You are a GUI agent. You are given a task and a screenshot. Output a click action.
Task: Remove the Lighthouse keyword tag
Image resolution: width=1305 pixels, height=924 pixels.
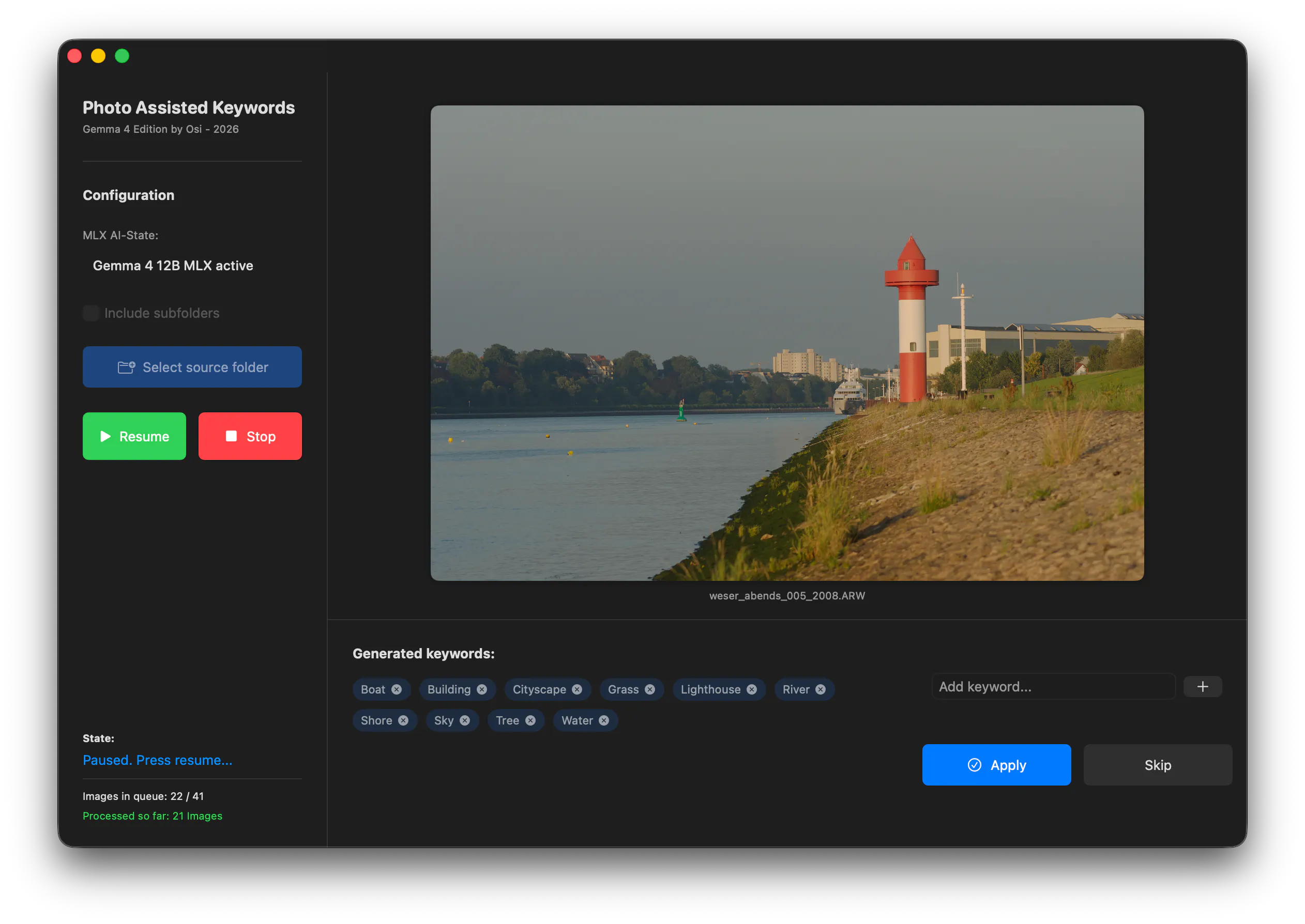coord(752,689)
